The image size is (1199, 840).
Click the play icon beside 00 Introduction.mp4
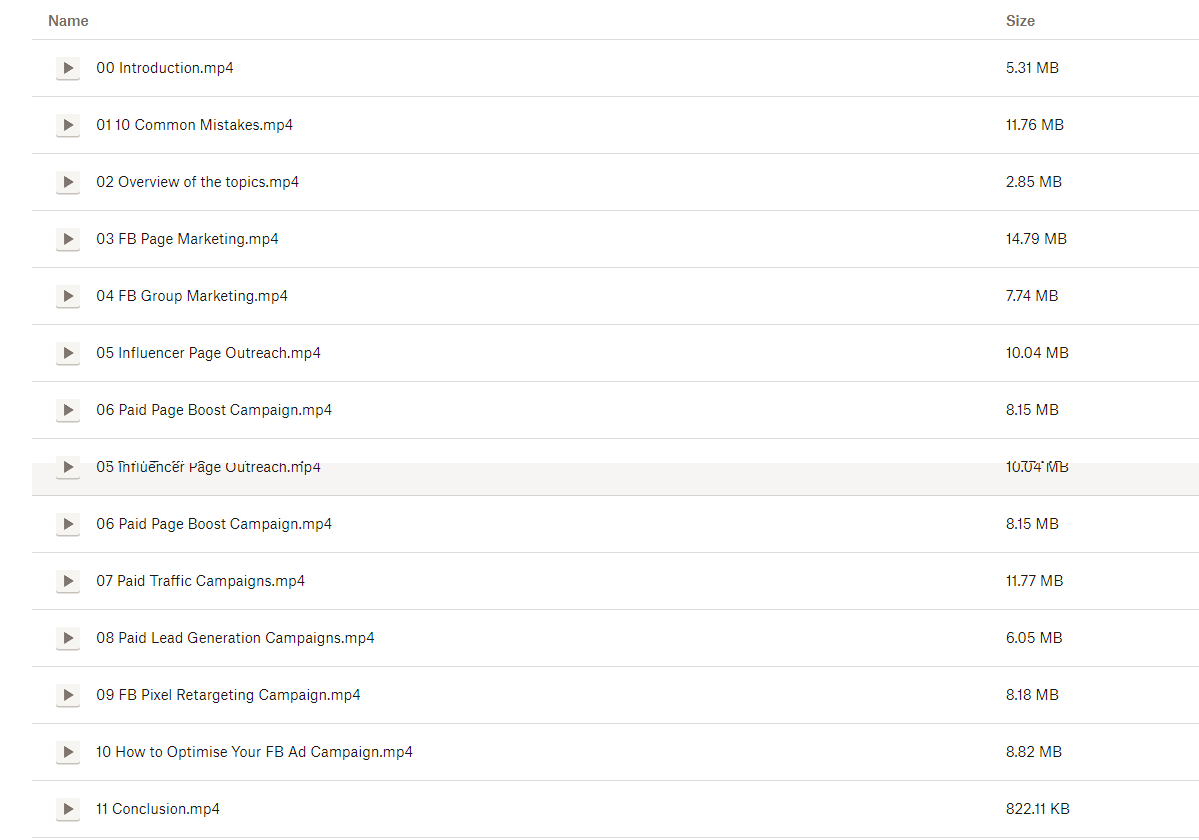tap(68, 68)
